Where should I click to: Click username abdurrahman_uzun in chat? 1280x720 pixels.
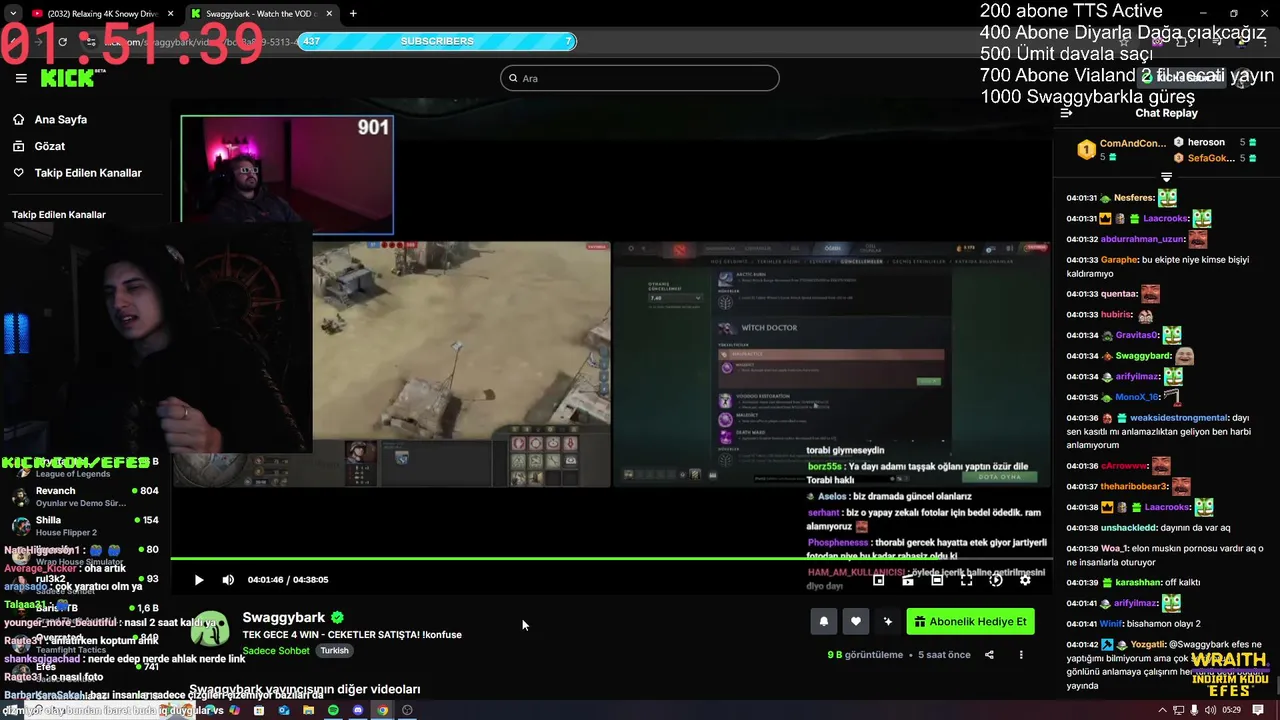tap(1143, 239)
